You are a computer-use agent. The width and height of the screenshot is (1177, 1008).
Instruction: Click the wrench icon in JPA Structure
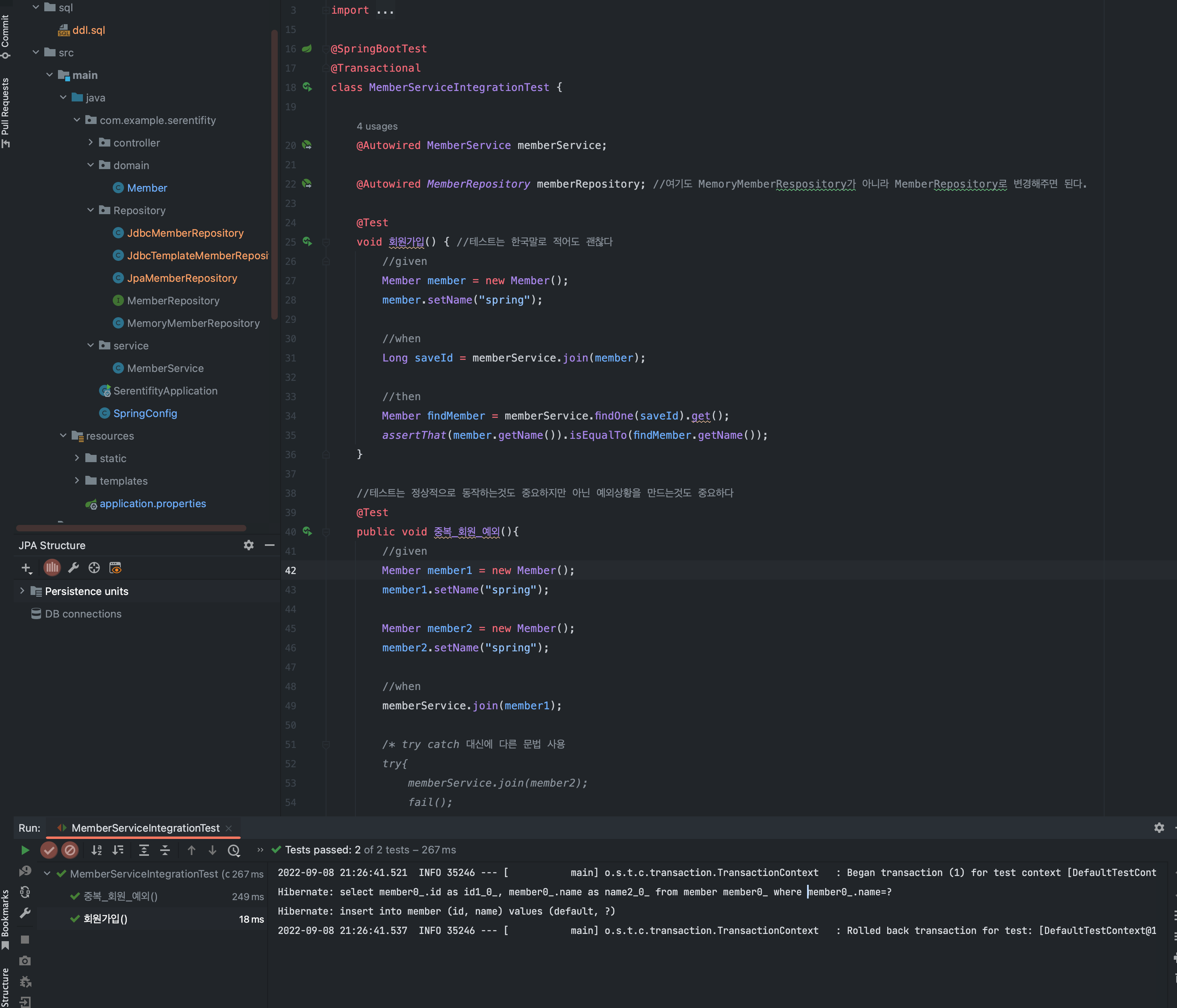pyautogui.click(x=73, y=568)
